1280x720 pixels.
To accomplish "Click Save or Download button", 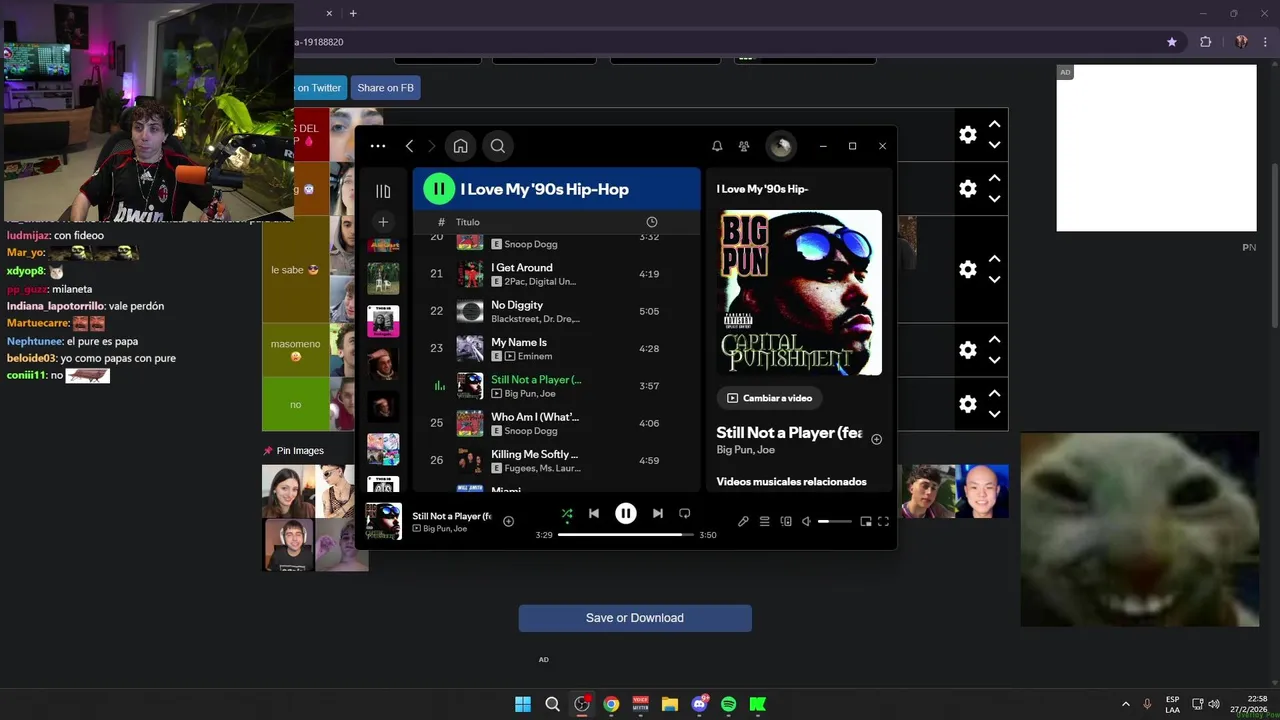I will 635,618.
